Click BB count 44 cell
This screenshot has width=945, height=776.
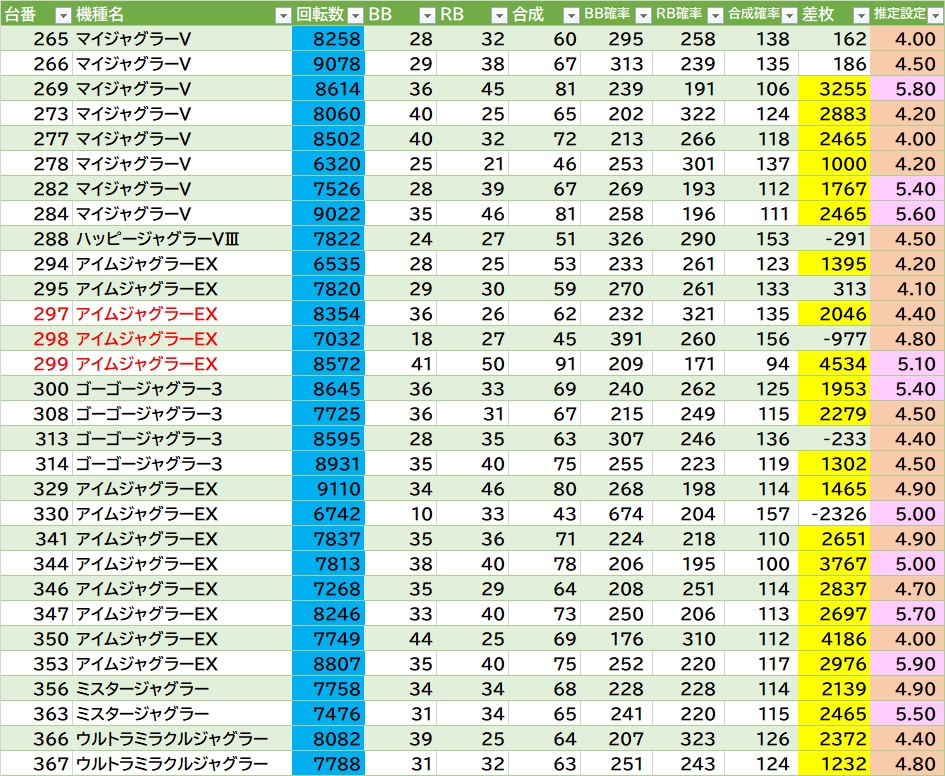coord(400,639)
